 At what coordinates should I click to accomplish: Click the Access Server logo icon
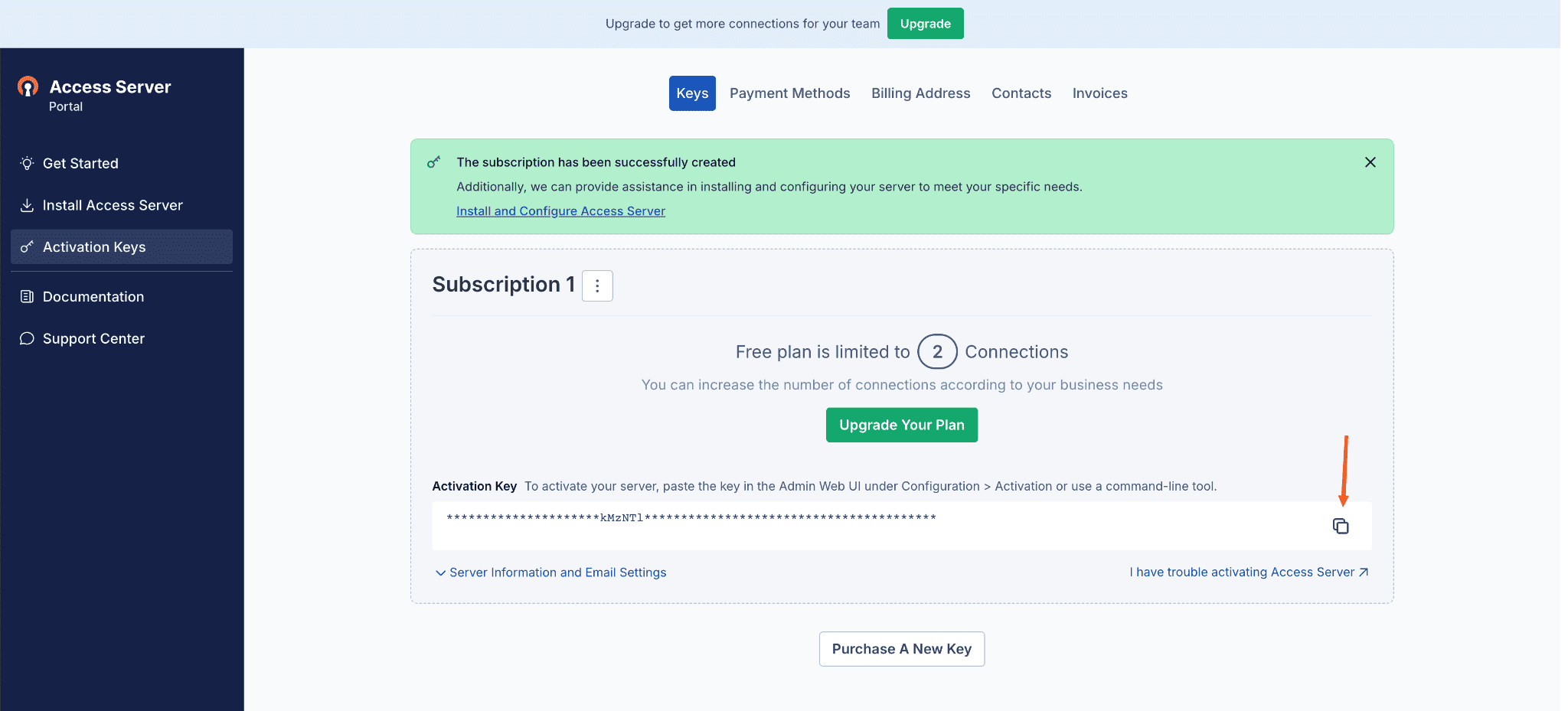[x=28, y=86]
